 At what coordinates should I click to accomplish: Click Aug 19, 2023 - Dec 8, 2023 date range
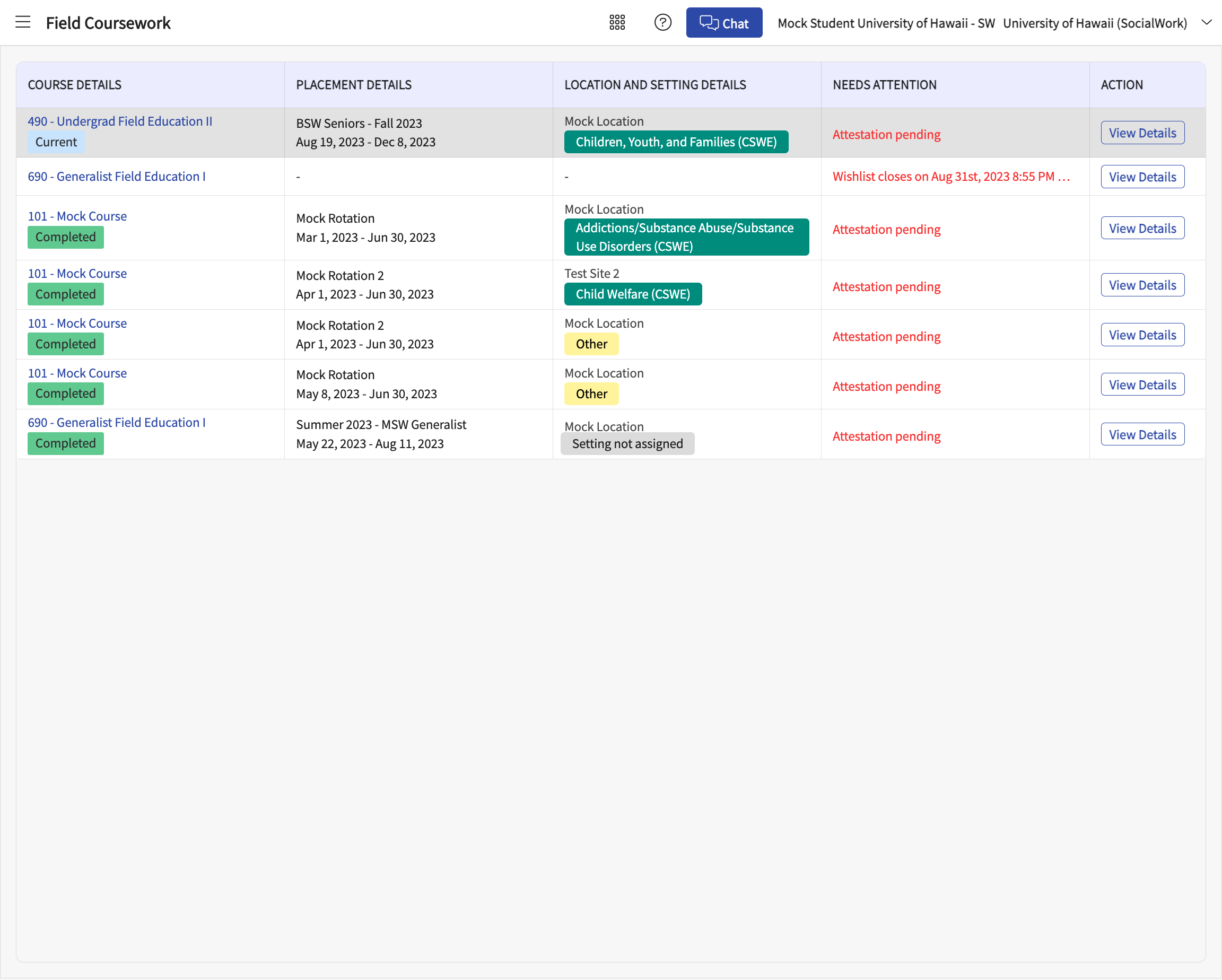365,142
